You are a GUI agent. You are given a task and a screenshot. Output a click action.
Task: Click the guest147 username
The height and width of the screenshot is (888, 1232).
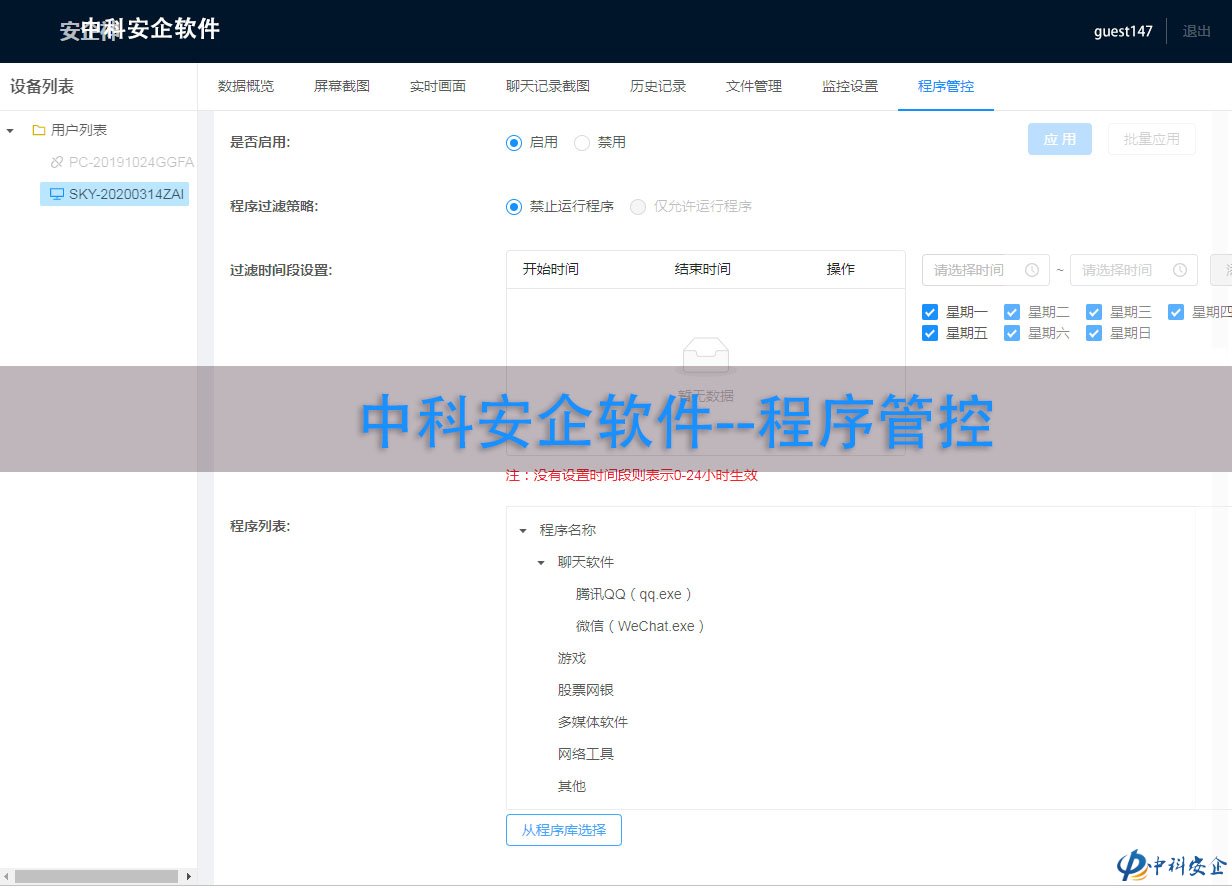click(x=1123, y=31)
